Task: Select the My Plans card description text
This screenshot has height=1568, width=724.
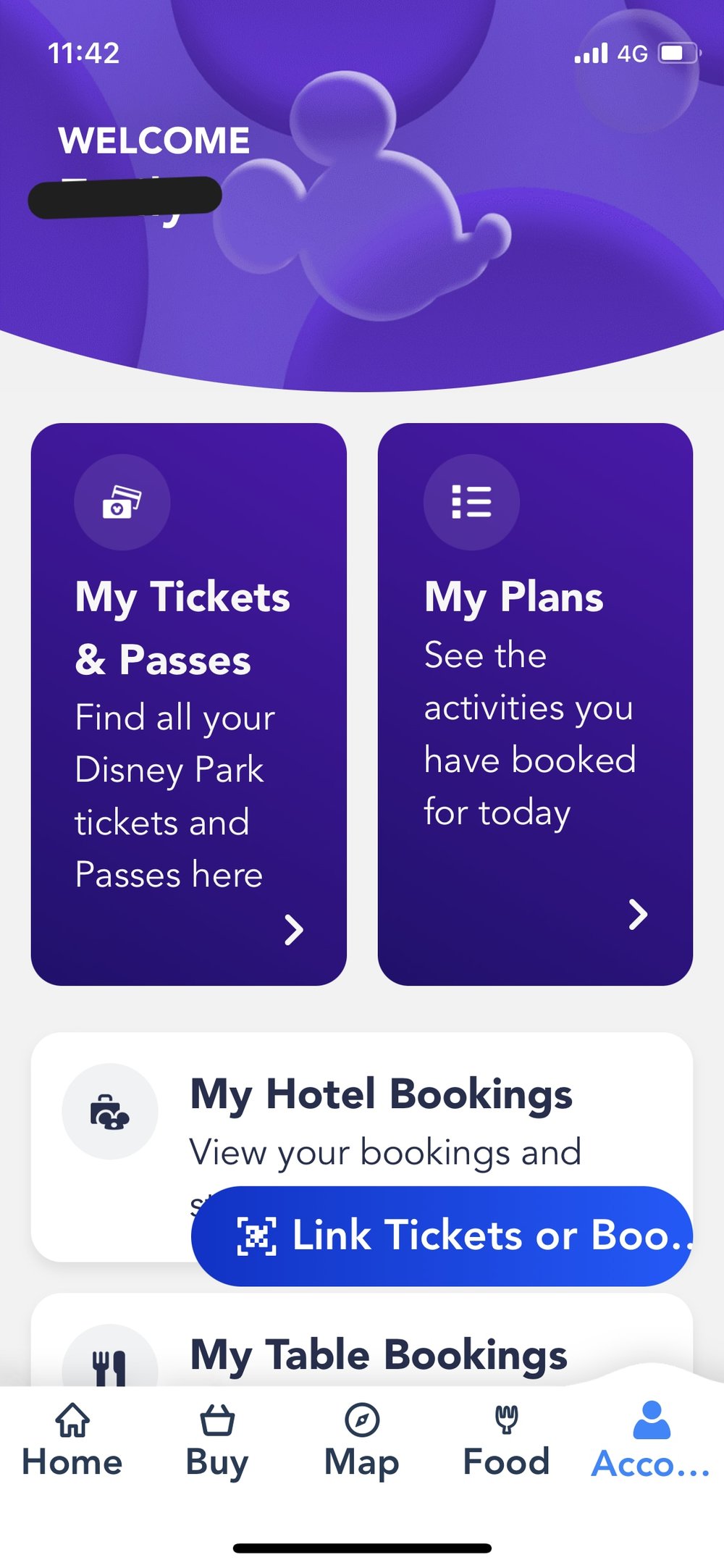Action: [x=529, y=733]
